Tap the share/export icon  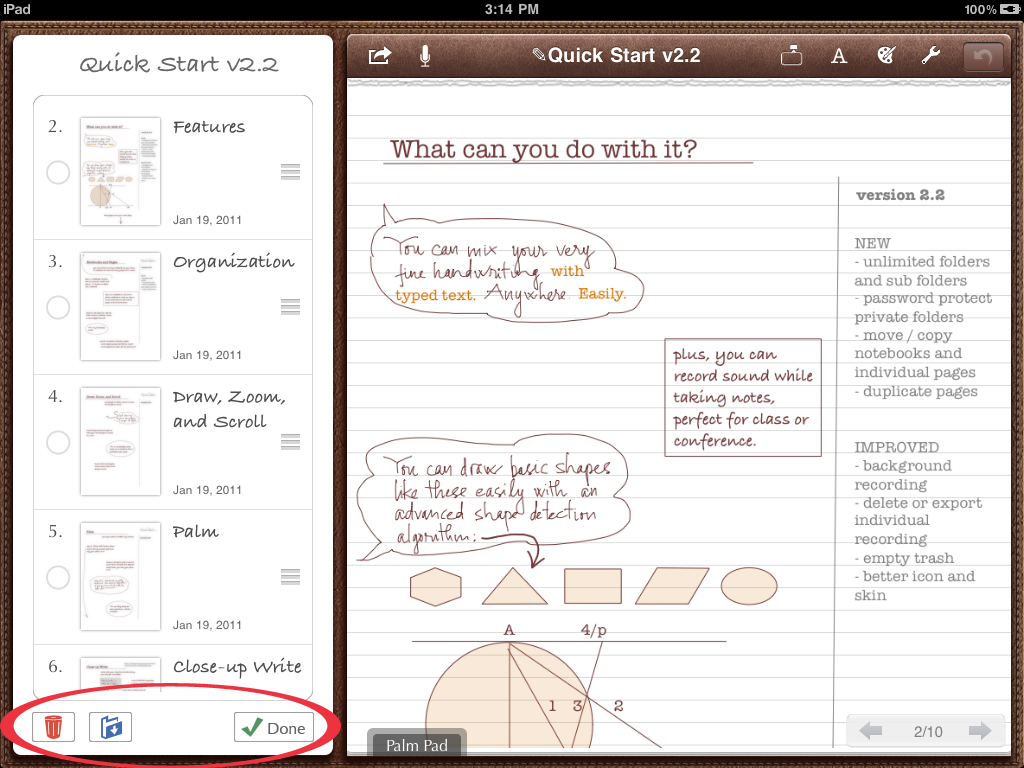coord(379,56)
